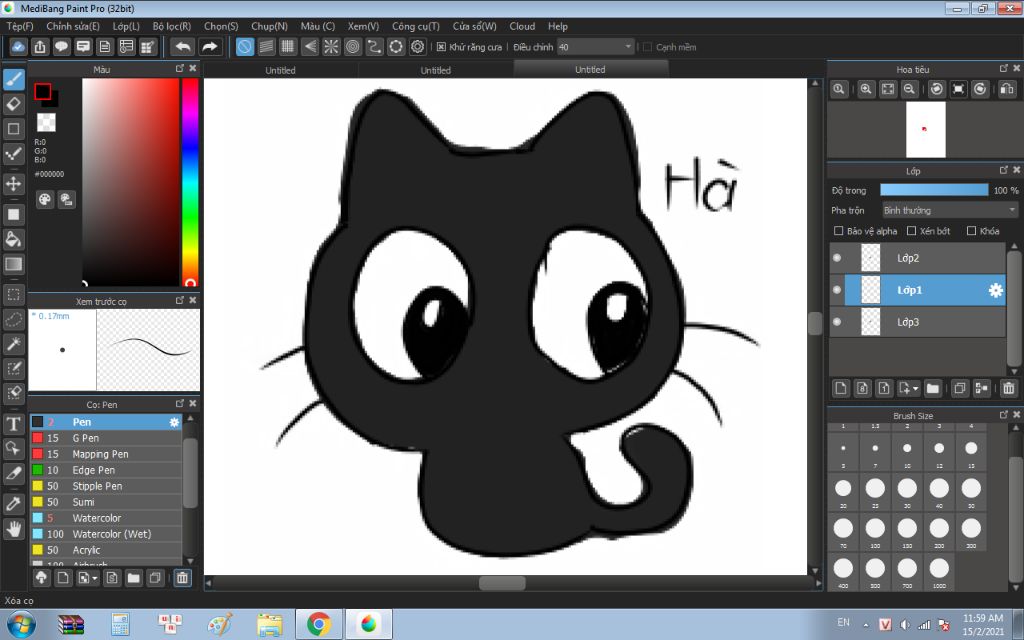Click the canvas horizontal scrollbar thumb

502,583
